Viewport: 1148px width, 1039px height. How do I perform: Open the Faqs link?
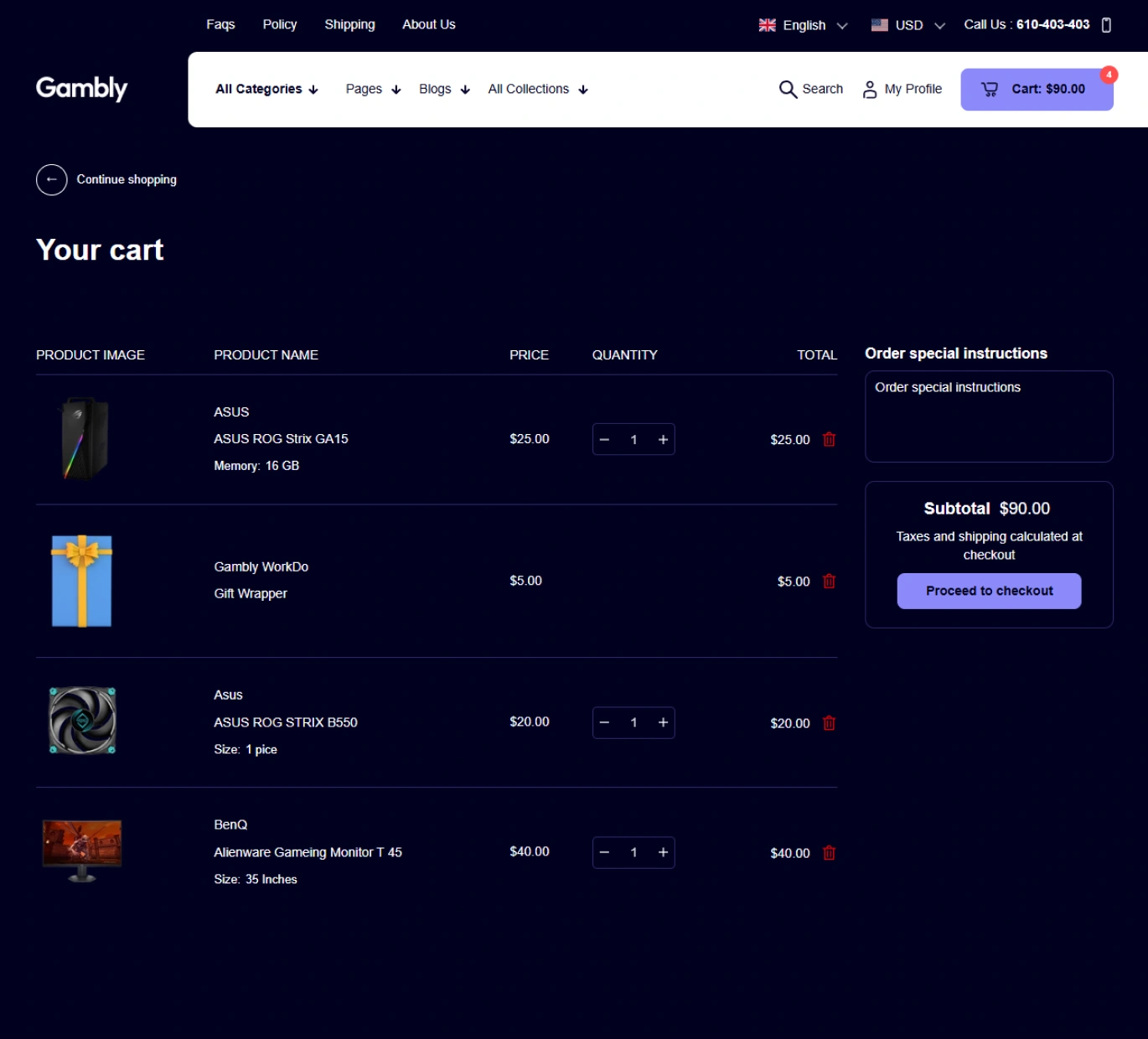pyautogui.click(x=220, y=24)
